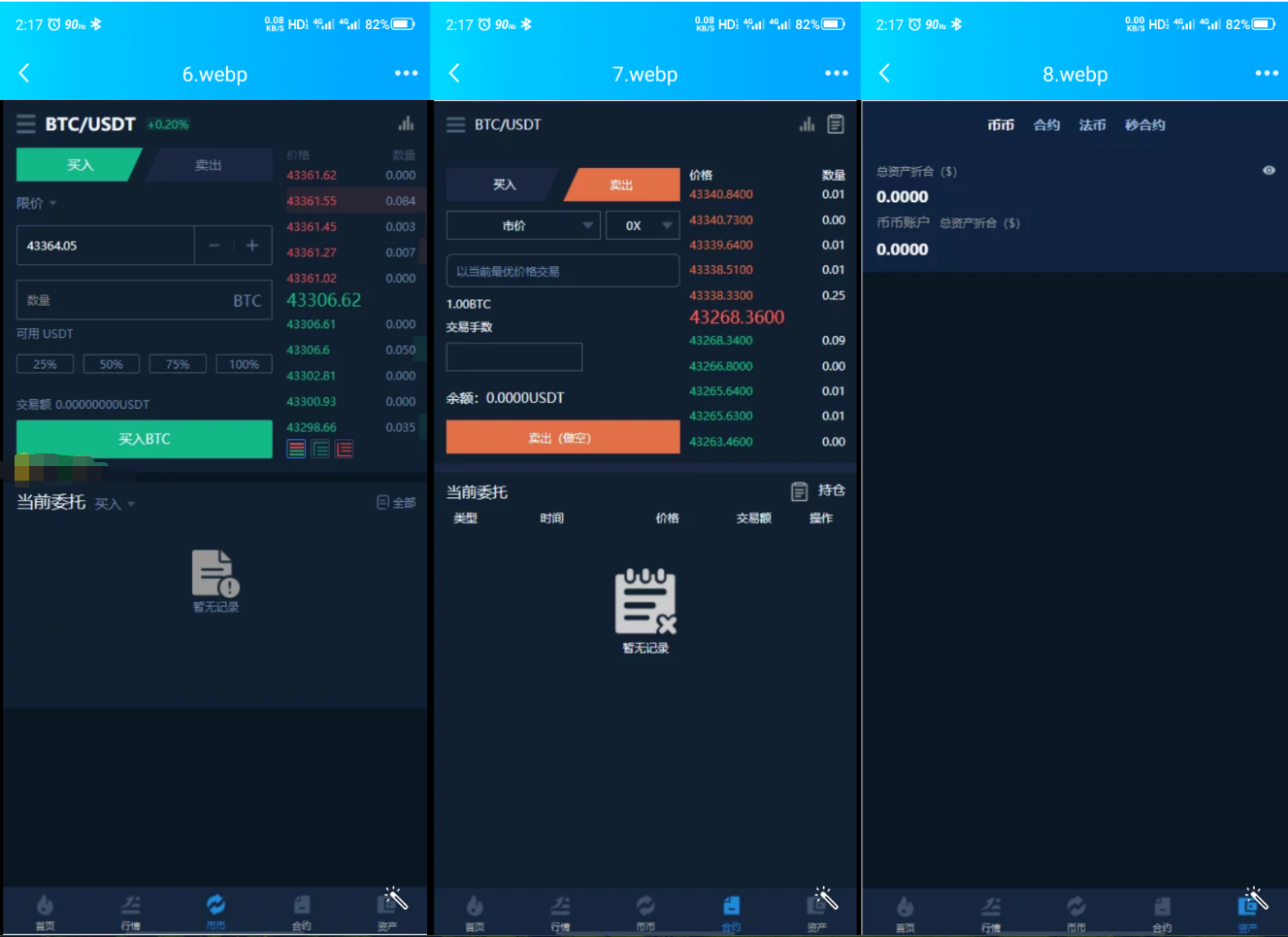Screen dimensions: 1288x937
Task: Switch to the 买入 buy toggle in contract panel
Action: point(503,184)
